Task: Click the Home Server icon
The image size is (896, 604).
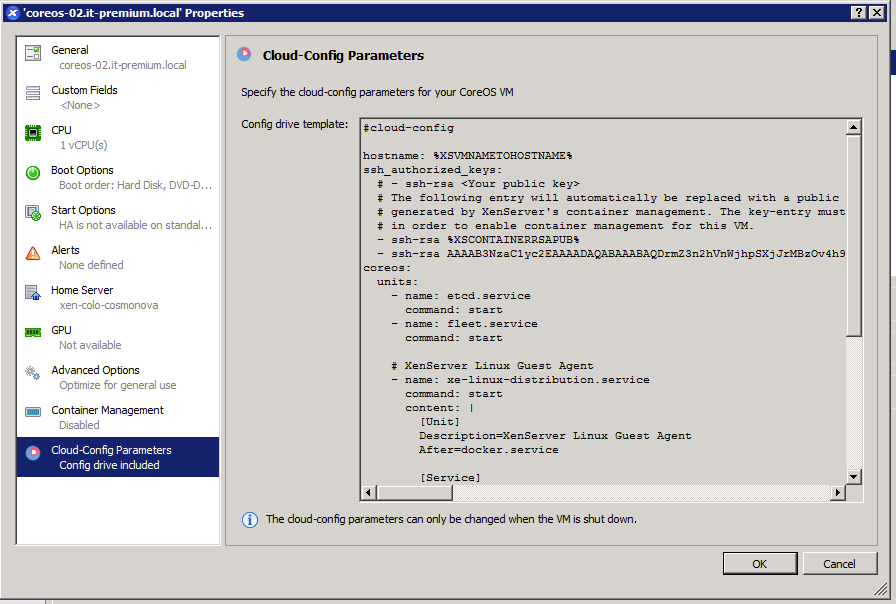Action: (x=33, y=293)
